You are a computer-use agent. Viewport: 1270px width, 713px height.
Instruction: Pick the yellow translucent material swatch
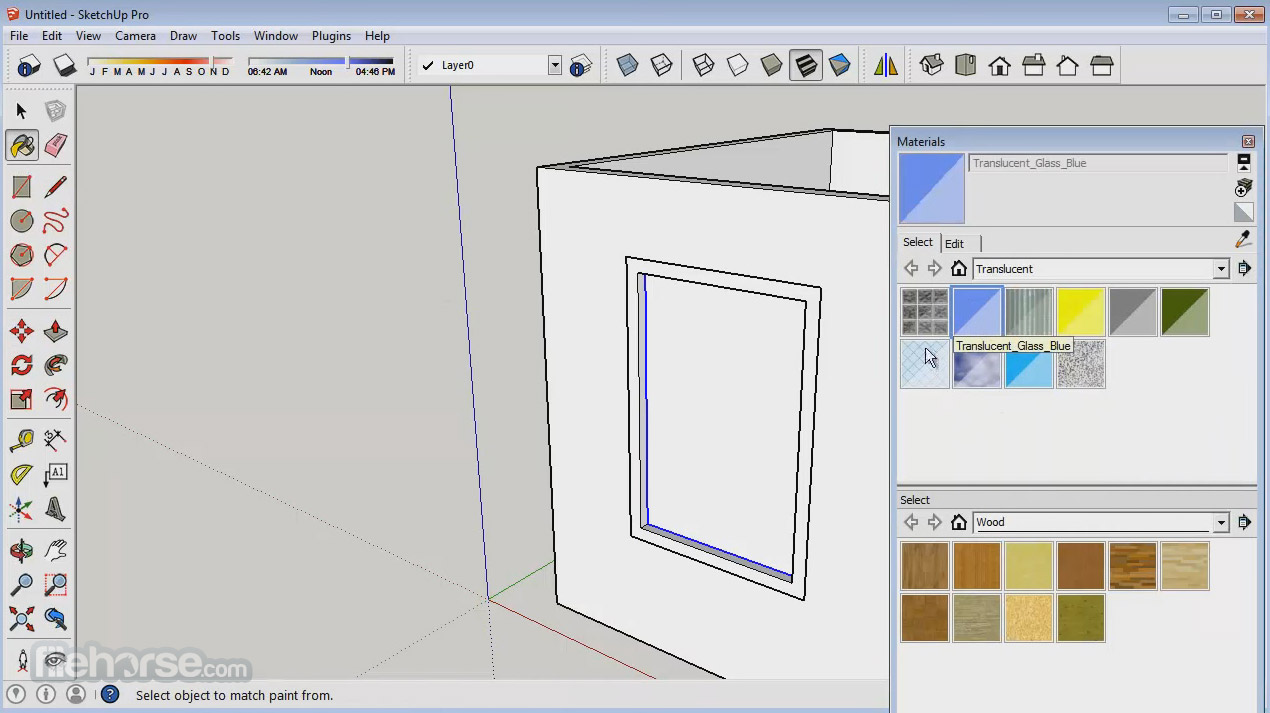click(1081, 312)
